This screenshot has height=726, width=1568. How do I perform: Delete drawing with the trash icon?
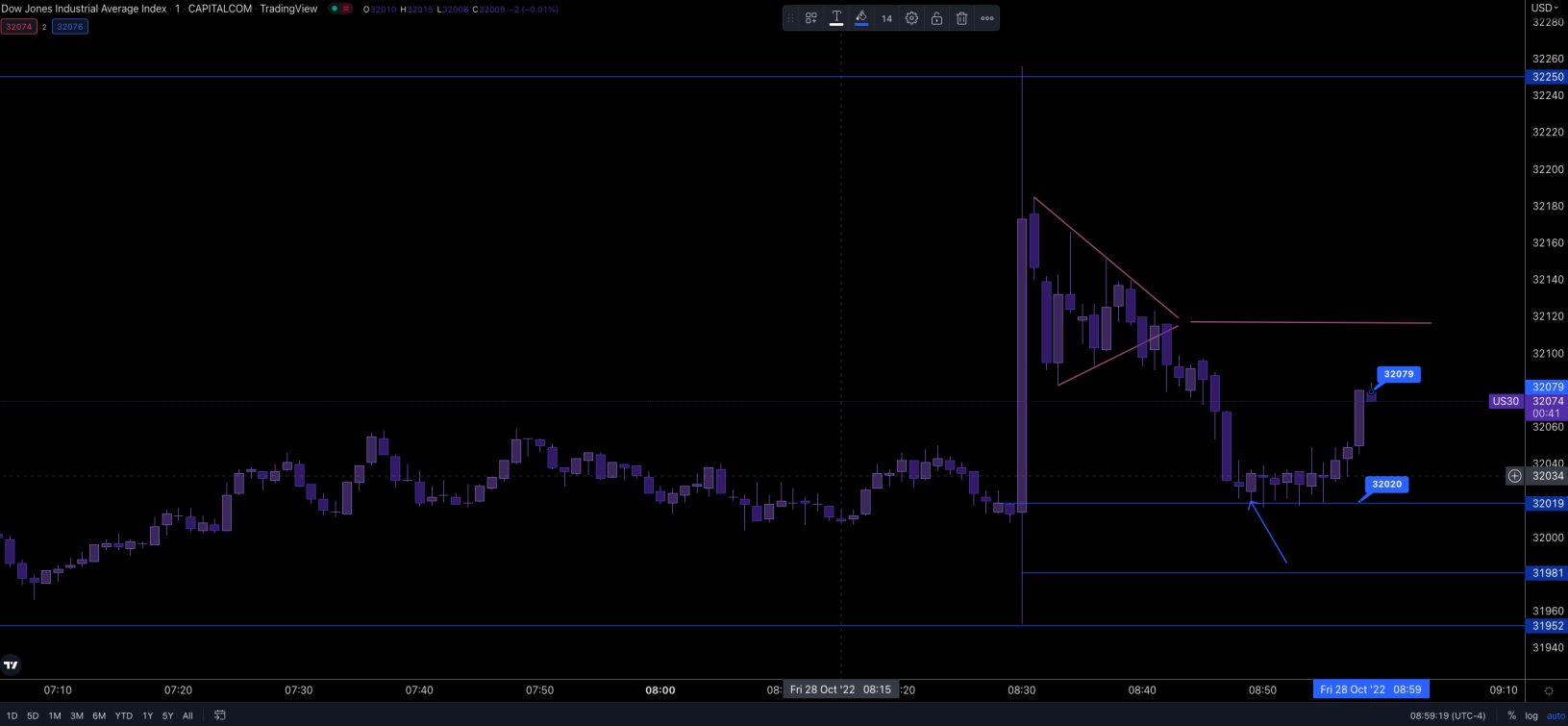961,18
